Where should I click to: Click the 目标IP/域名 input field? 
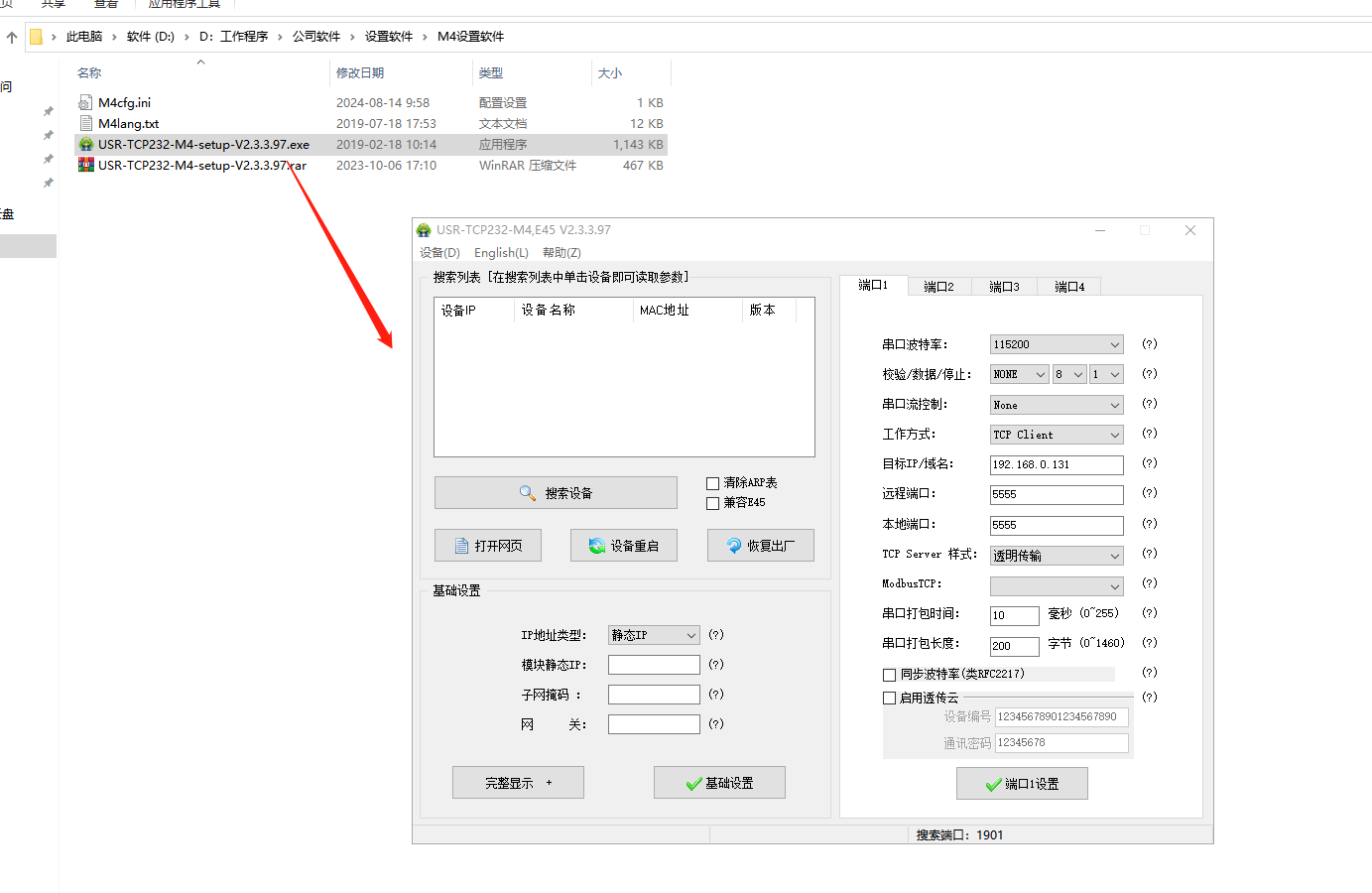coord(1056,465)
